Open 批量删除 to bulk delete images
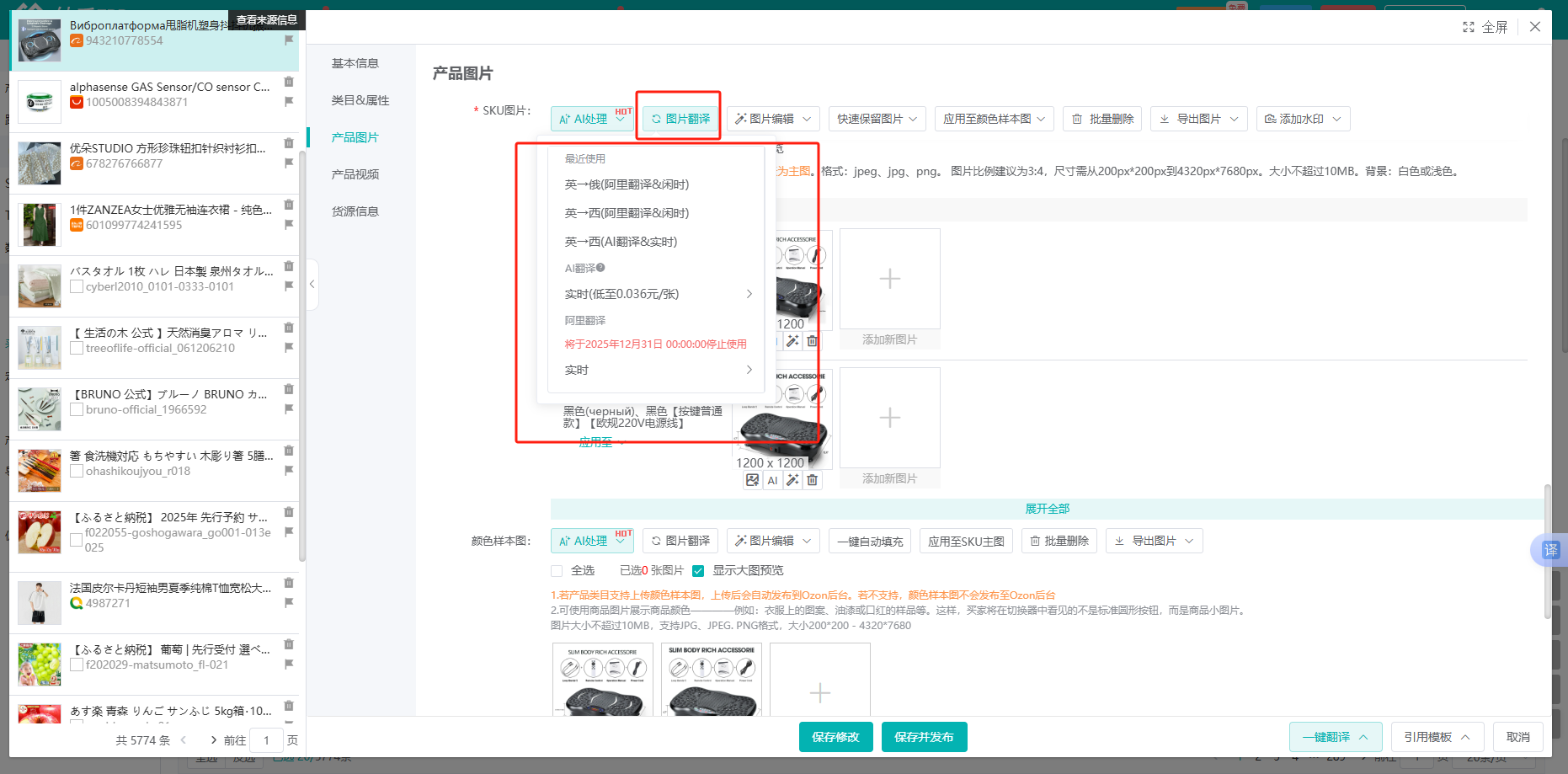This screenshot has width=1568, height=774. 1102,119
